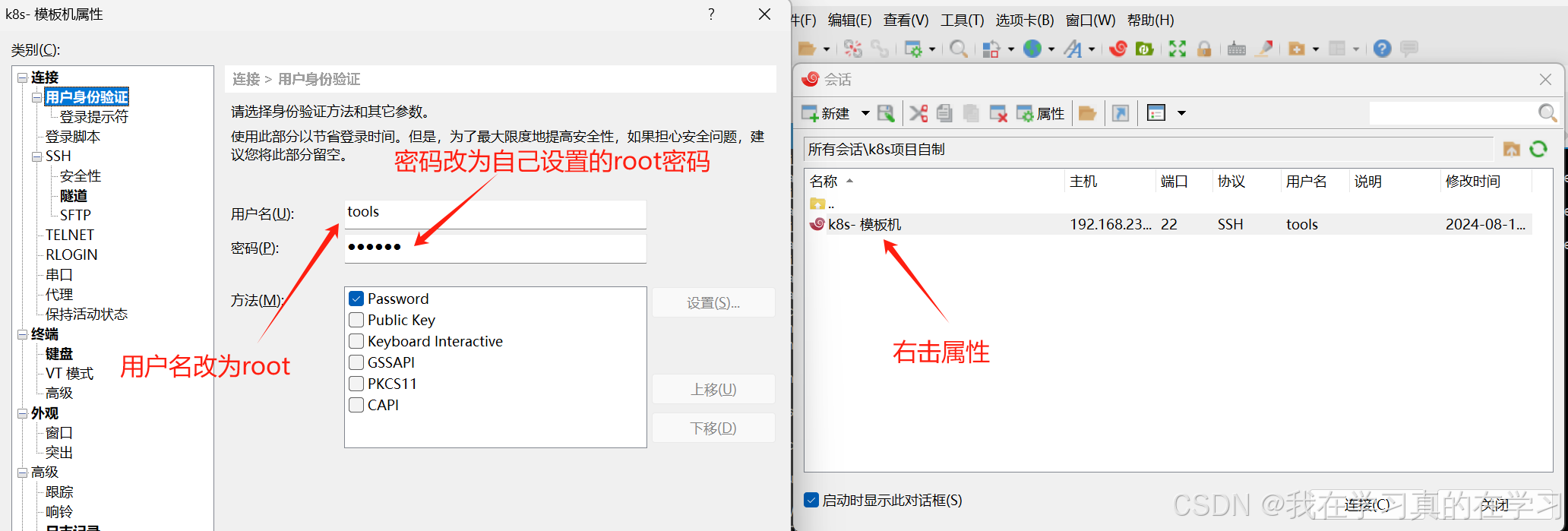Open the 工具(T) menu

pyautogui.click(x=962, y=20)
